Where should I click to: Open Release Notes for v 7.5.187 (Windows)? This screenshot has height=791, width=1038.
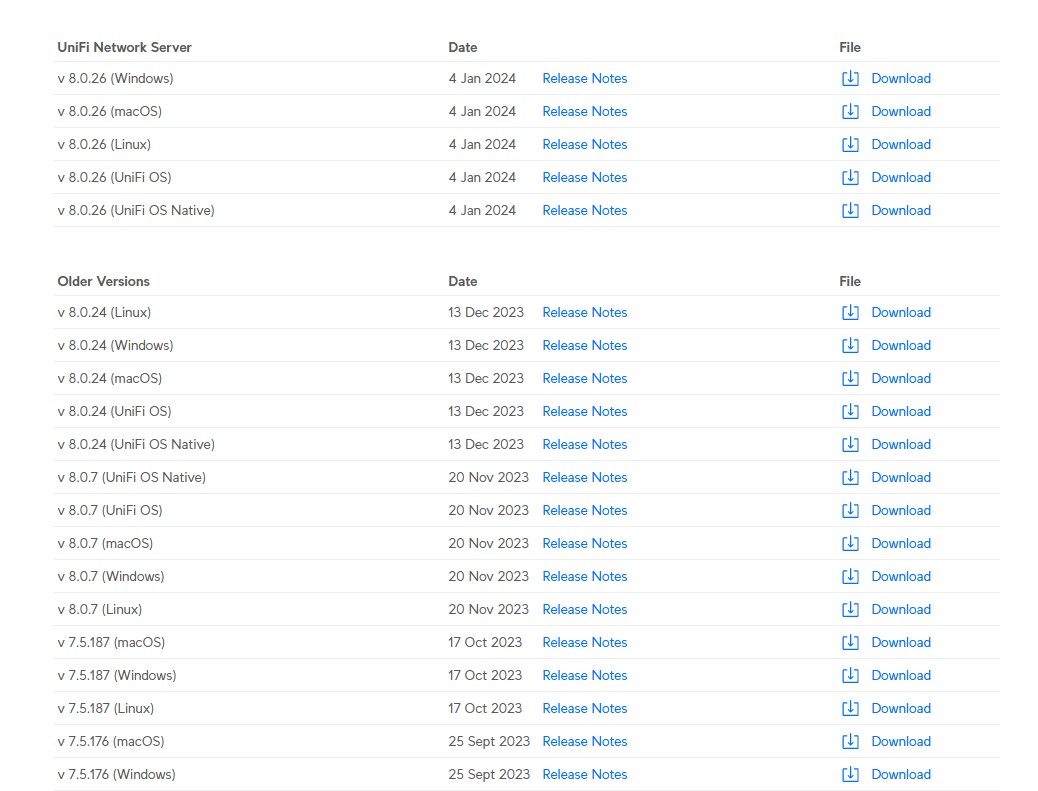pyautogui.click(x=585, y=676)
